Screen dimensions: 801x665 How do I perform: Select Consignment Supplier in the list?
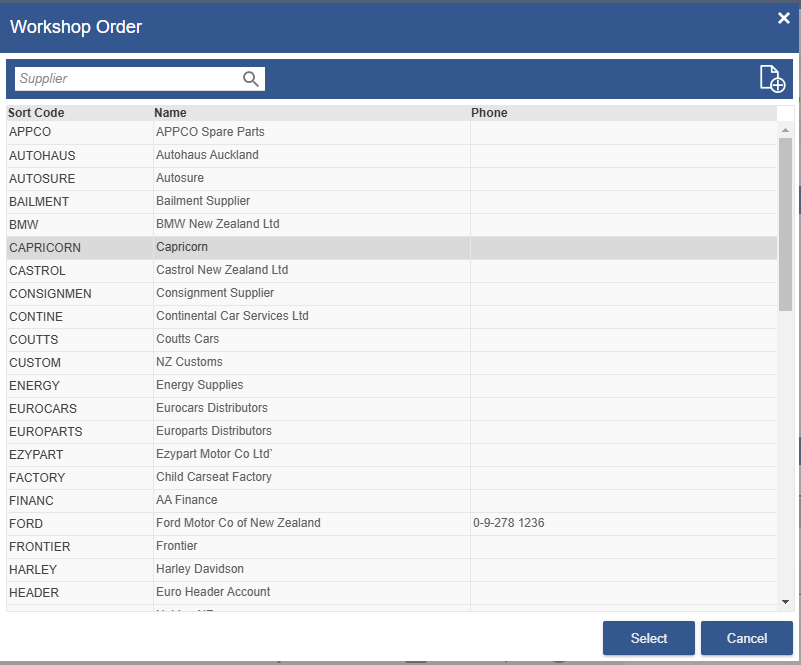click(x=312, y=293)
